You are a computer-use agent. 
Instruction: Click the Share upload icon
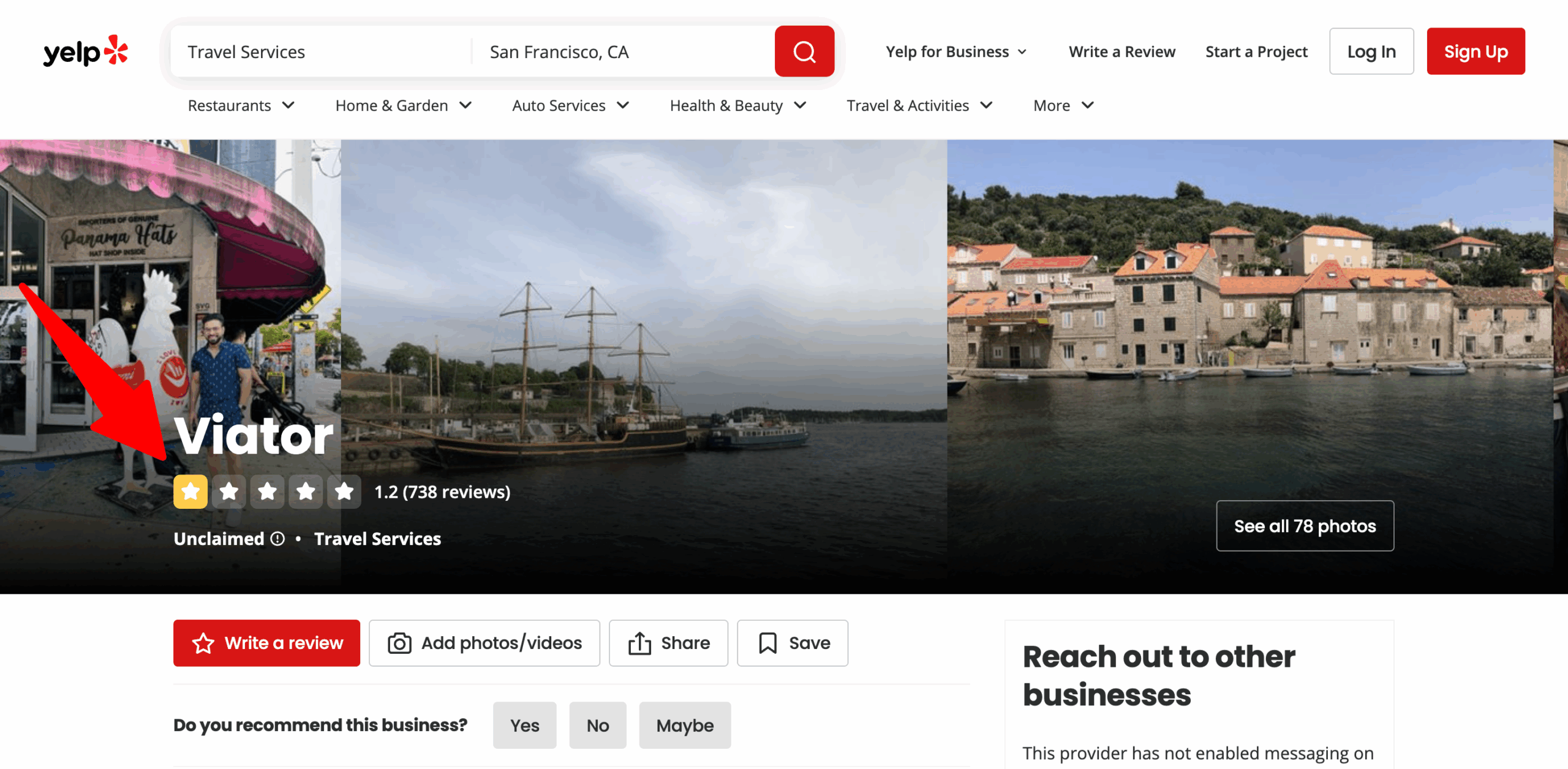pos(639,643)
